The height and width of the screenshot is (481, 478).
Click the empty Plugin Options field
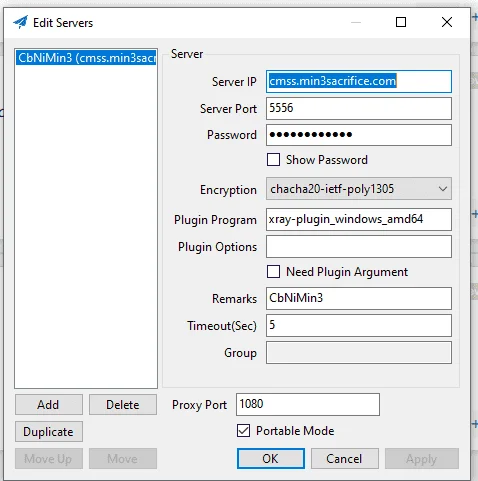coord(359,247)
